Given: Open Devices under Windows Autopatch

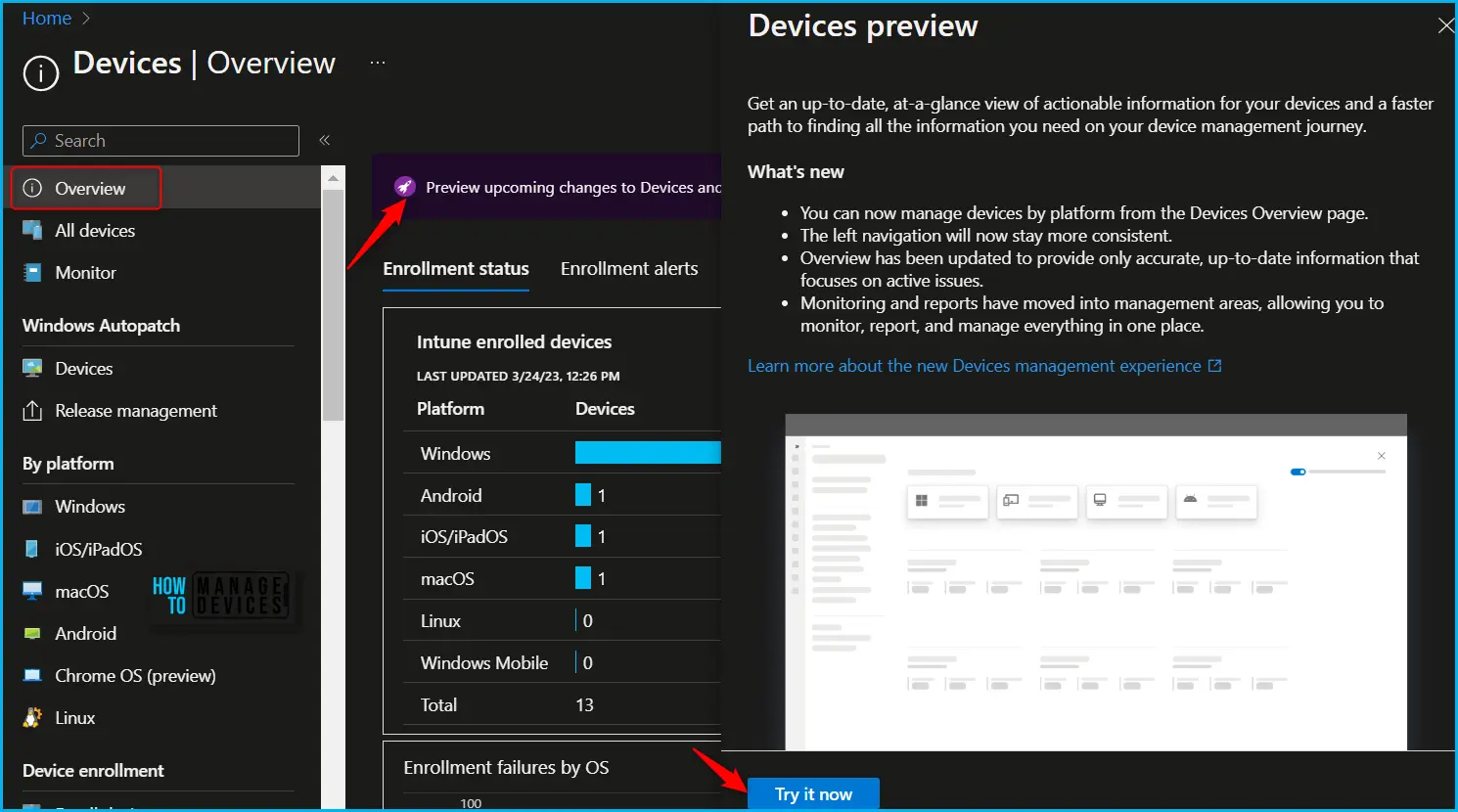Looking at the screenshot, I should point(83,369).
